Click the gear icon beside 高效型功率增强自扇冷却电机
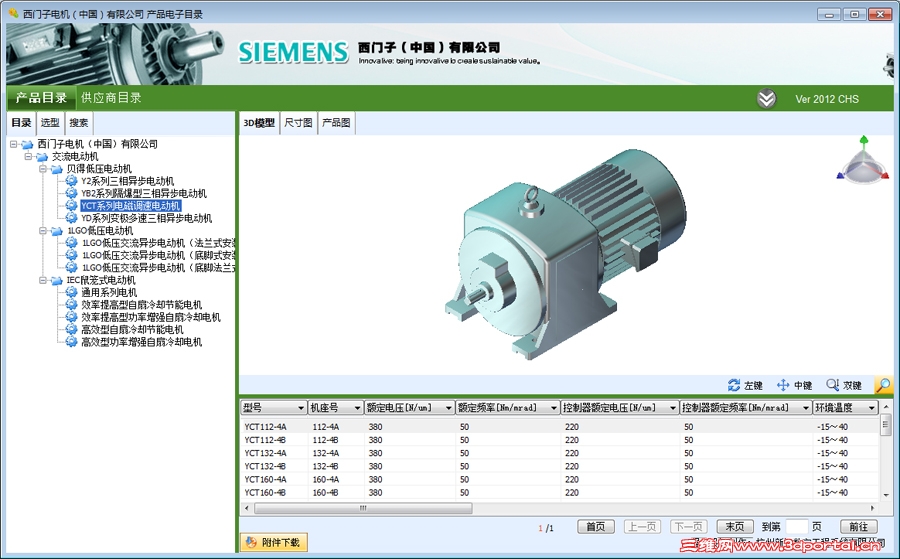Image resolution: width=900 pixels, height=559 pixels. click(x=71, y=342)
